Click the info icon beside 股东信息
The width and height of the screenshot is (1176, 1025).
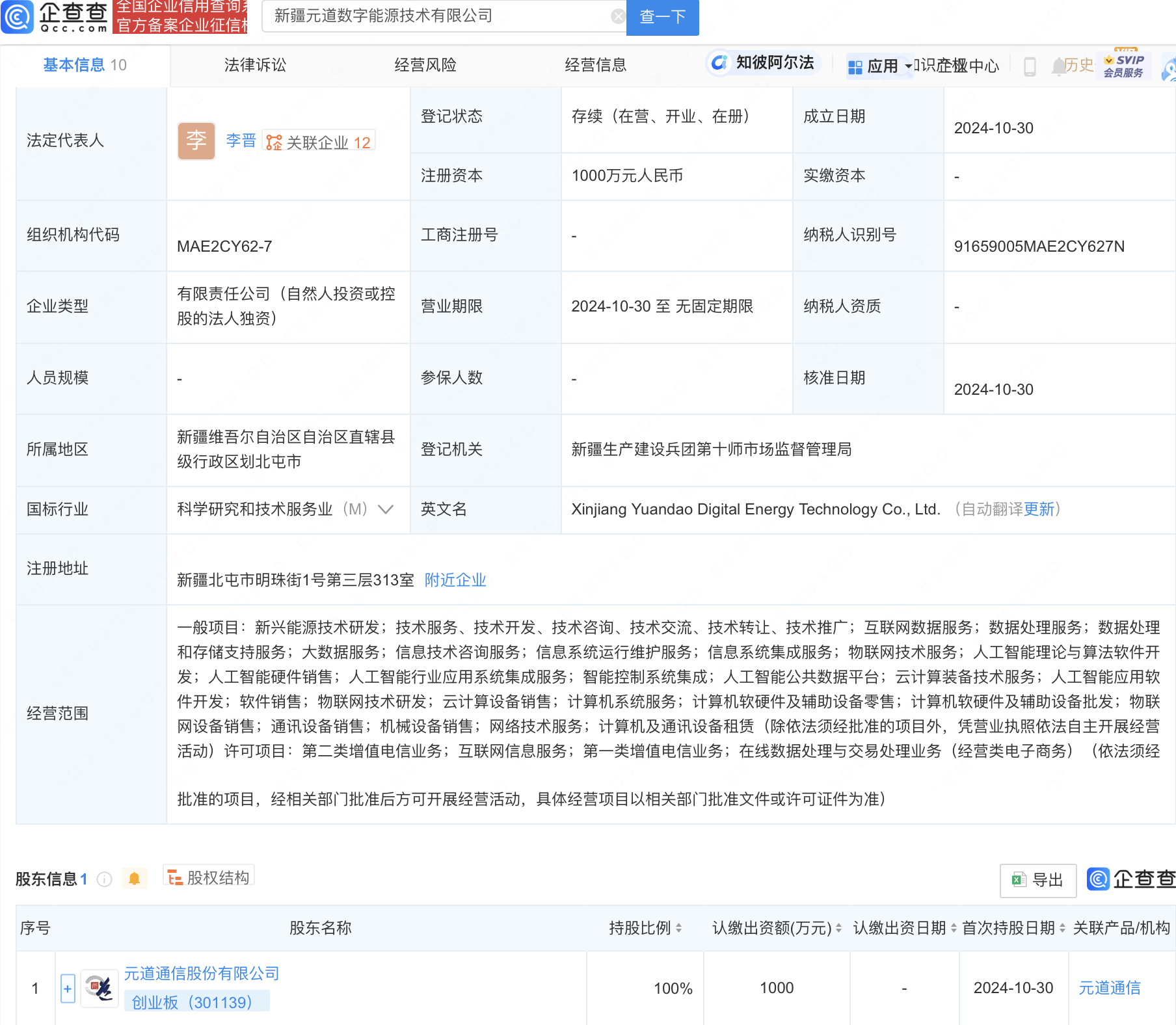[x=104, y=879]
